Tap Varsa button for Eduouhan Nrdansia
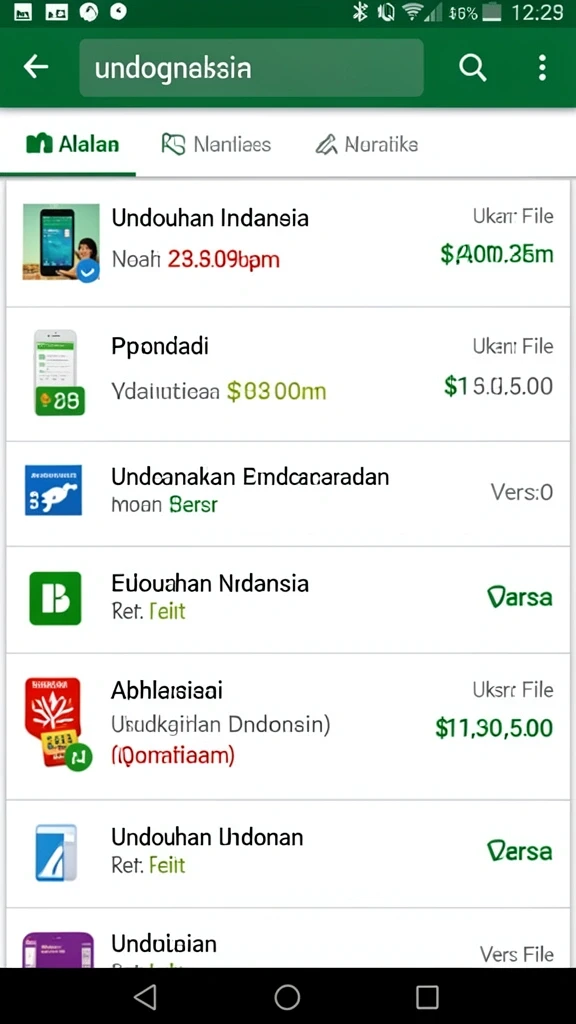The width and height of the screenshot is (576, 1024). click(x=520, y=598)
